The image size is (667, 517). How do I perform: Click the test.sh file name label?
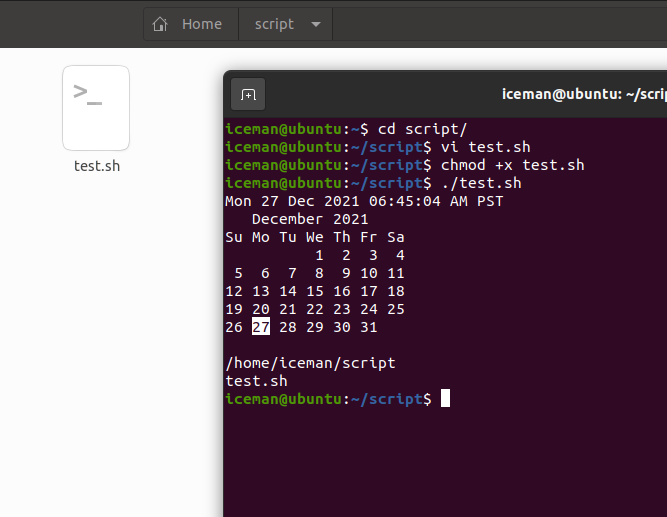pyautogui.click(x=97, y=166)
